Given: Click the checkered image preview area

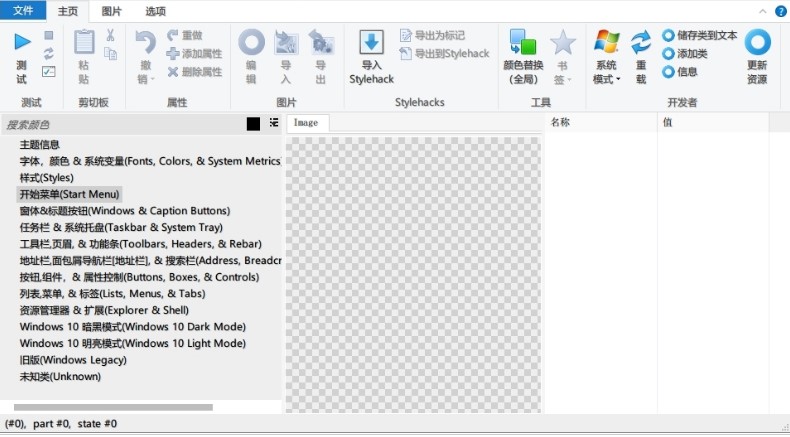Looking at the screenshot, I should tap(414, 275).
